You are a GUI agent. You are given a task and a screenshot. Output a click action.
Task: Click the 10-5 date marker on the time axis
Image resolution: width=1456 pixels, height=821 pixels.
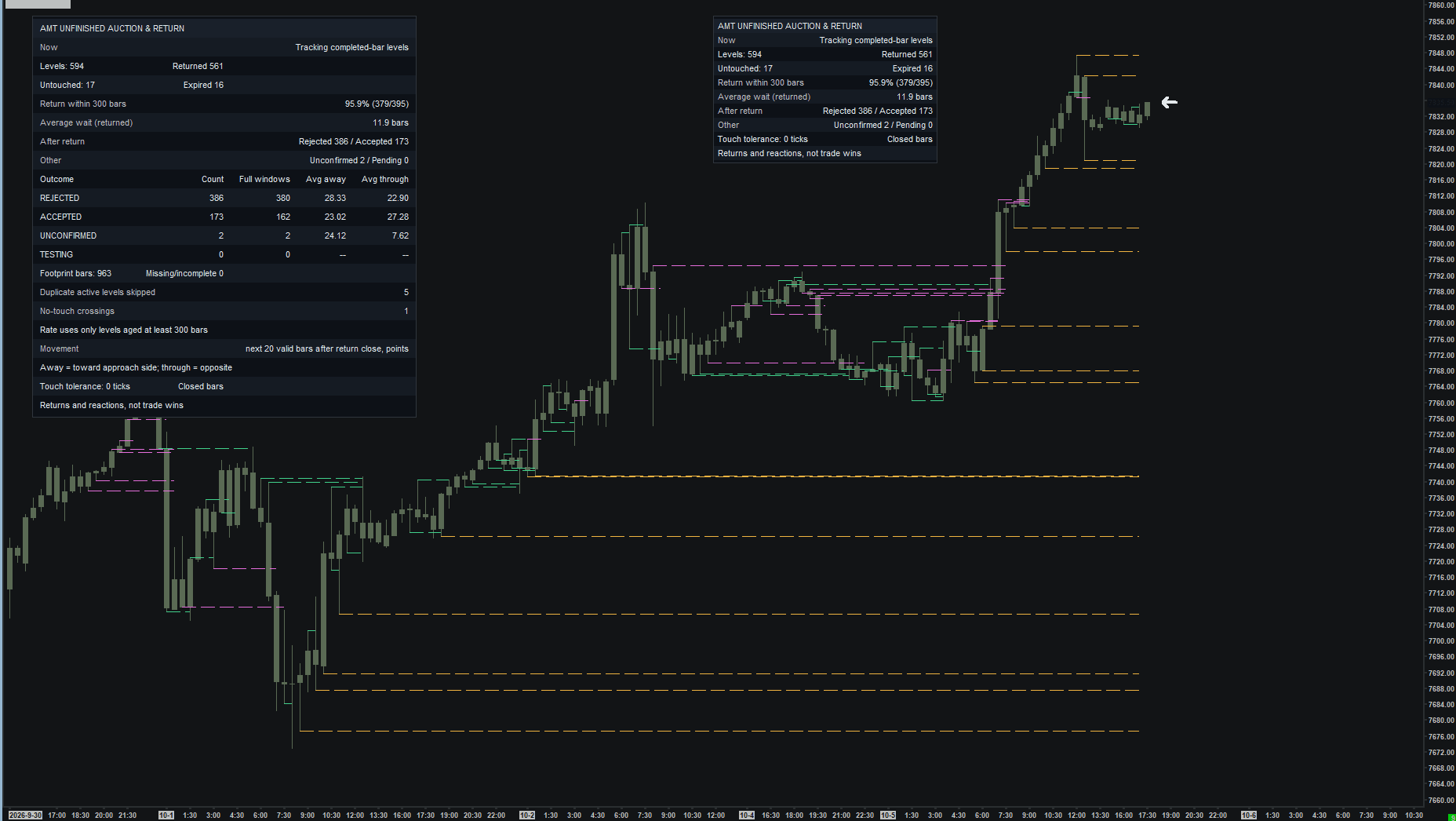coord(888,816)
